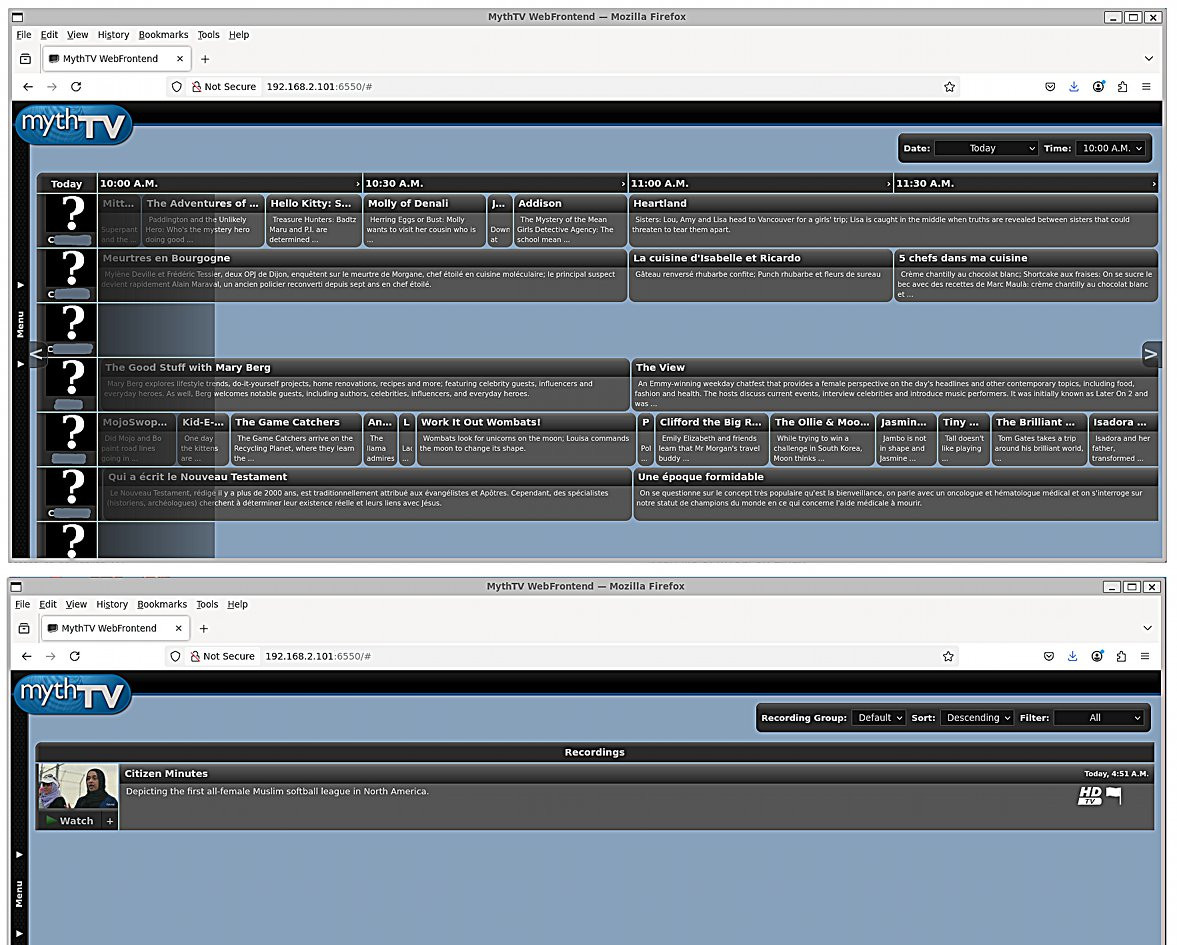Open the File menu in the top Firefox window

(24, 35)
